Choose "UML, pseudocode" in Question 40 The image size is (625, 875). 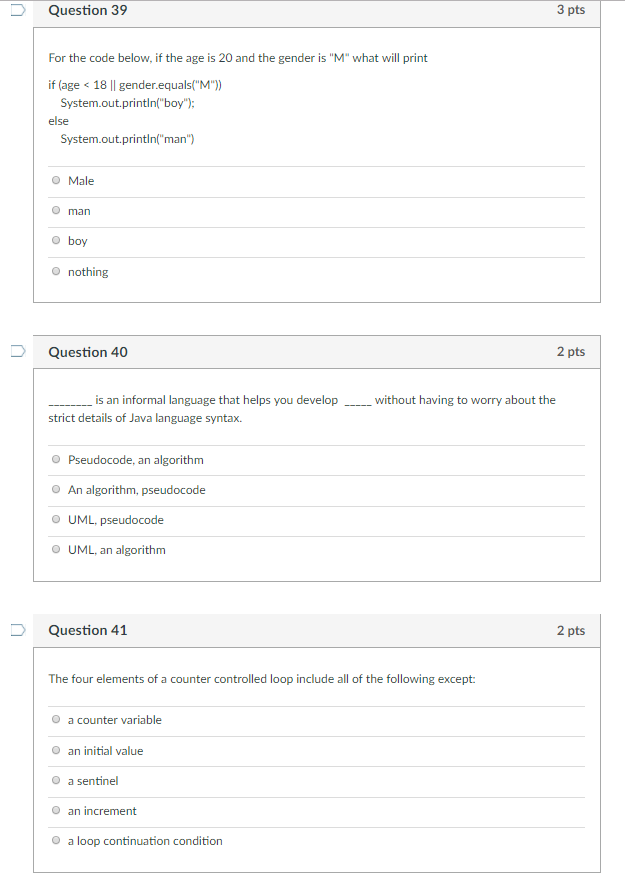pyautogui.click(x=56, y=519)
